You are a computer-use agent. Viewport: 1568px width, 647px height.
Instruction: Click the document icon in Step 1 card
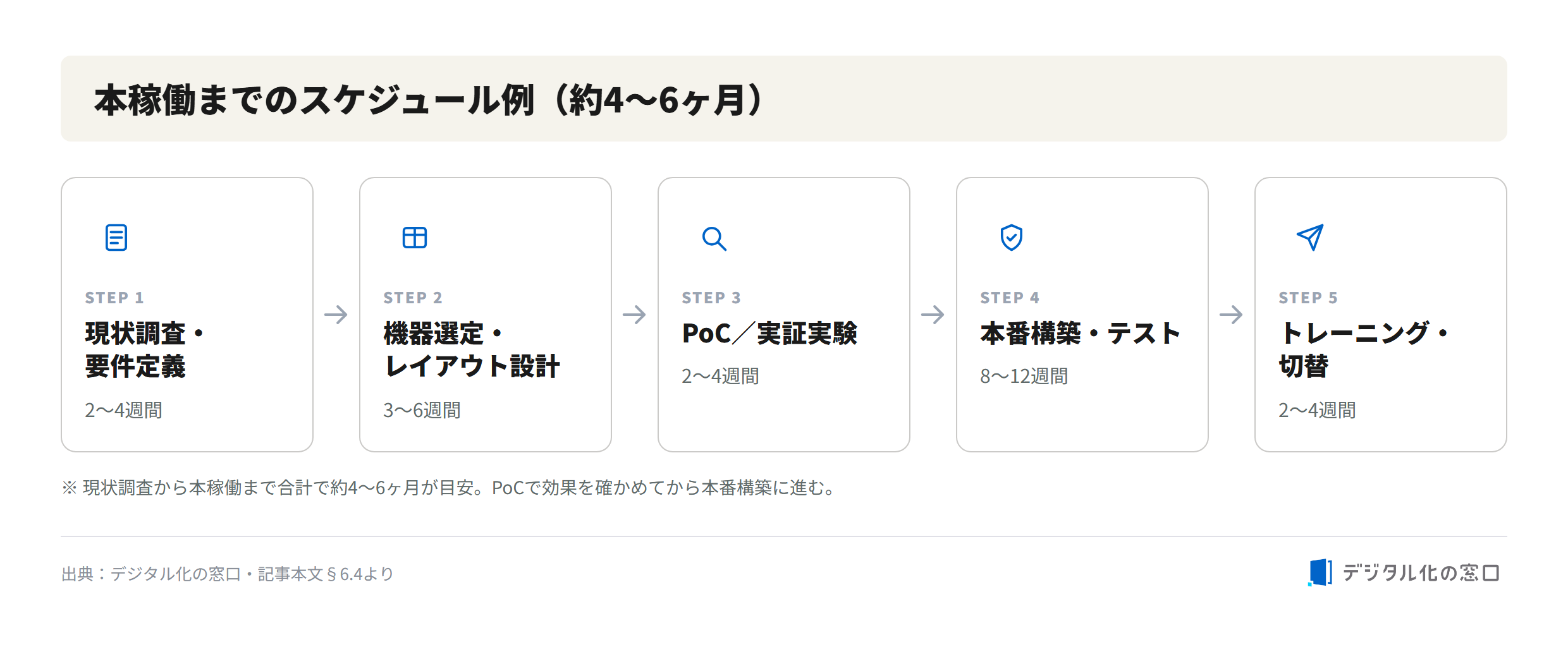(x=116, y=238)
